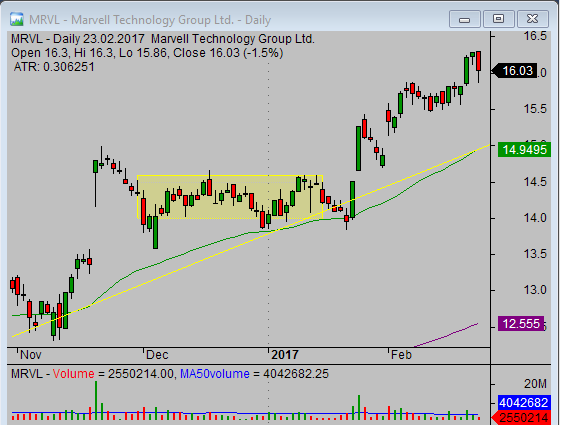Click the Nov label on the date axis

pyautogui.click(x=31, y=355)
